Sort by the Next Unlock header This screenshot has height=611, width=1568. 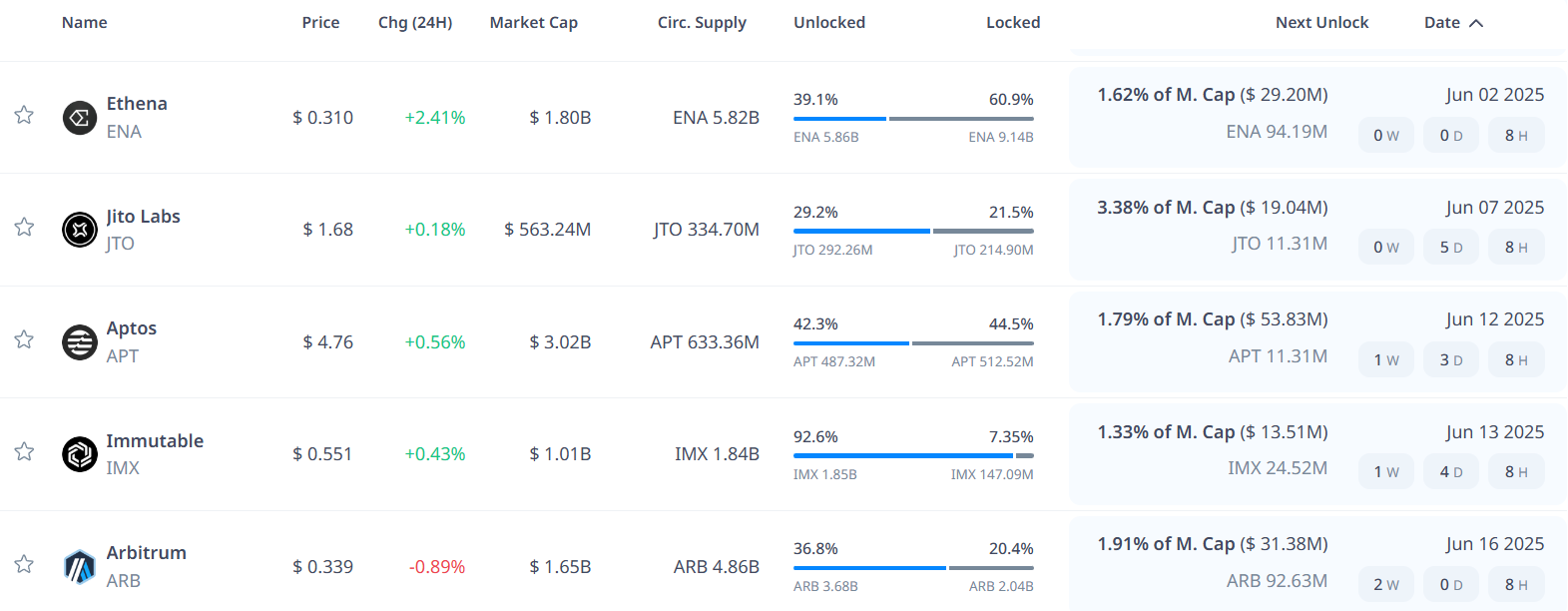[x=1321, y=23]
